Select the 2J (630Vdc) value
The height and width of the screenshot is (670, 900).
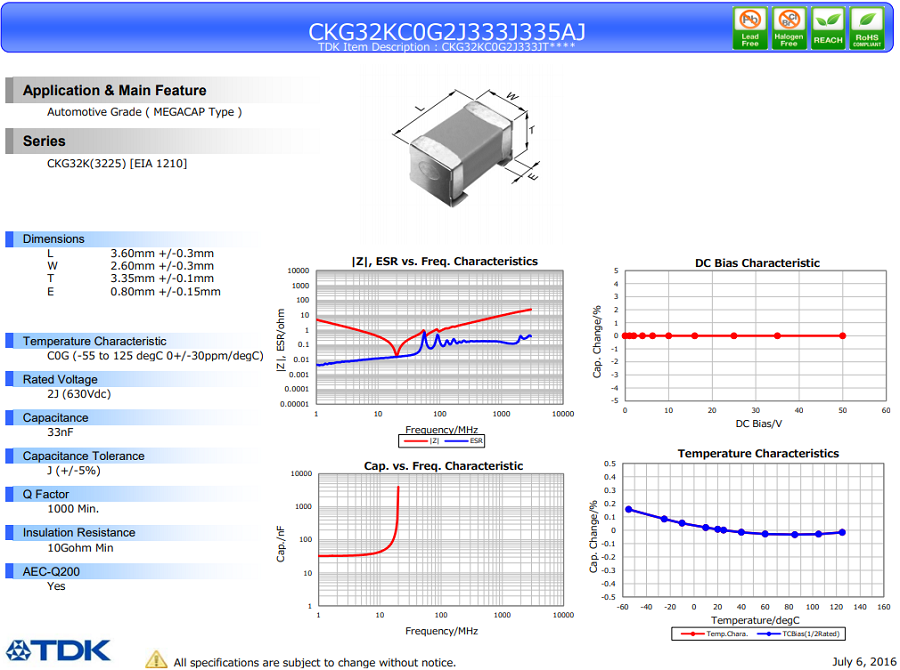tap(79, 394)
